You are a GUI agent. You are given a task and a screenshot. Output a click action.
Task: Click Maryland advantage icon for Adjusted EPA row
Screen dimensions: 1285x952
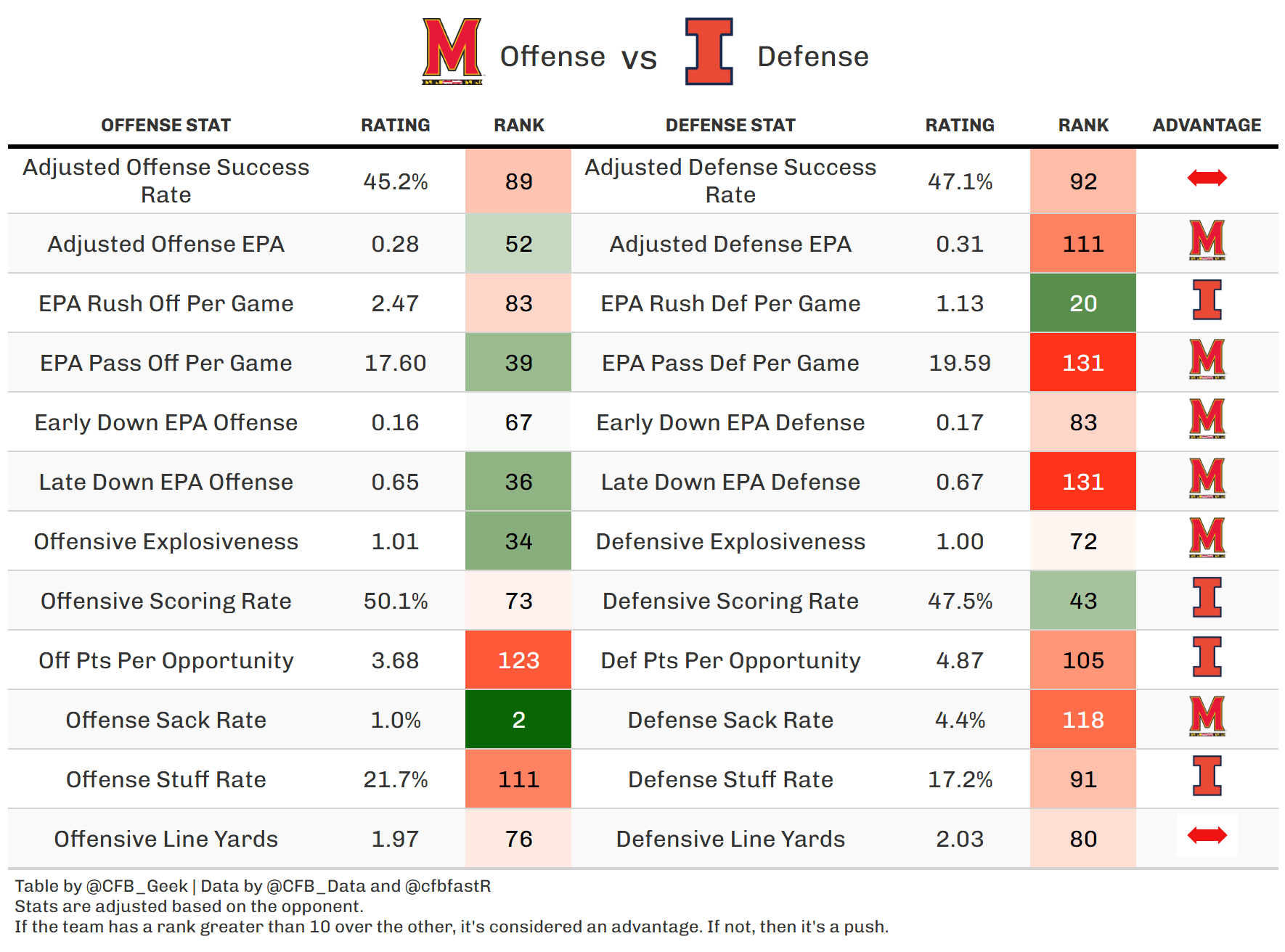coord(1207,240)
